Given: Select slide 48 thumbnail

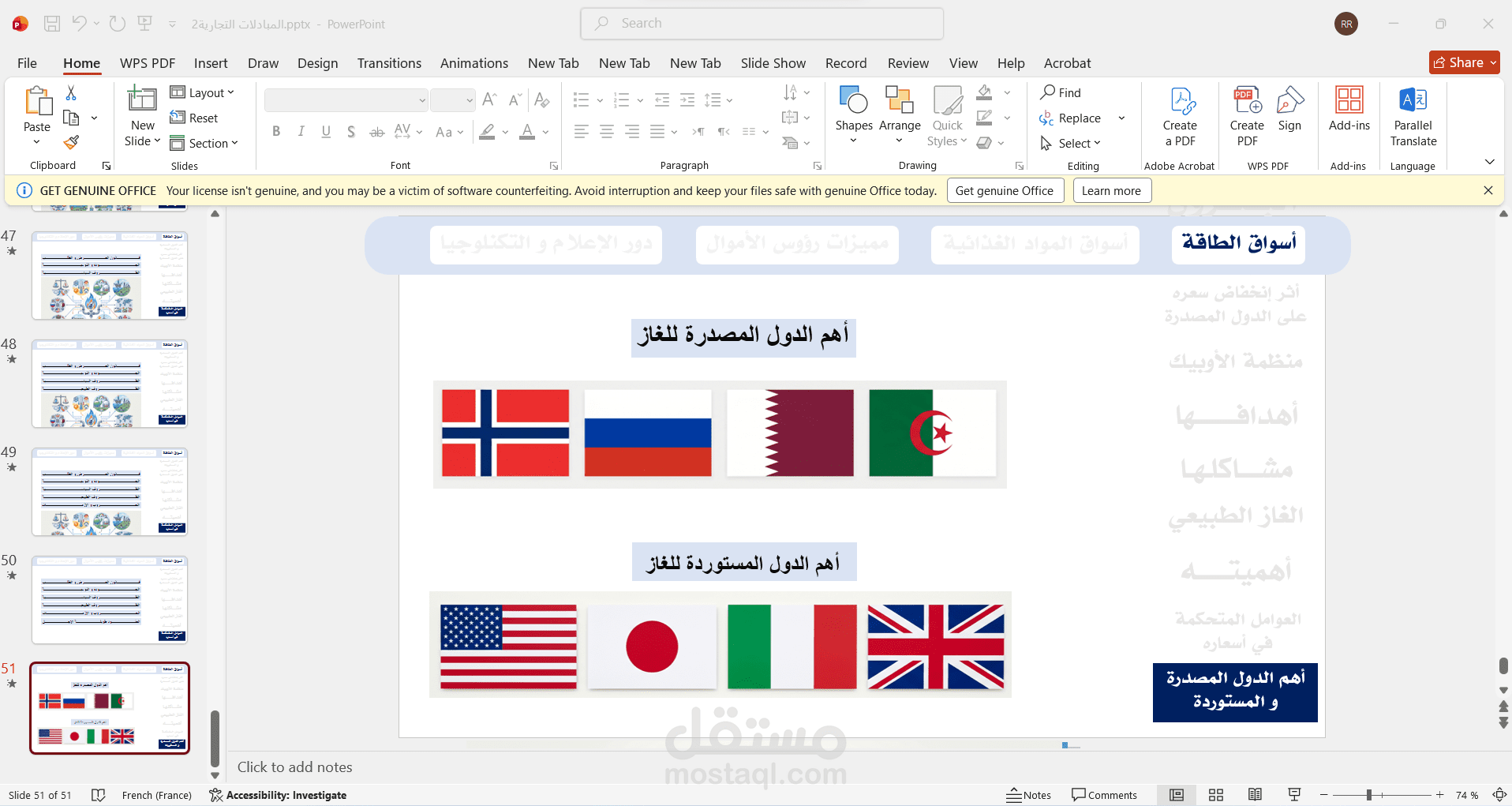Looking at the screenshot, I should coord(110,384).
